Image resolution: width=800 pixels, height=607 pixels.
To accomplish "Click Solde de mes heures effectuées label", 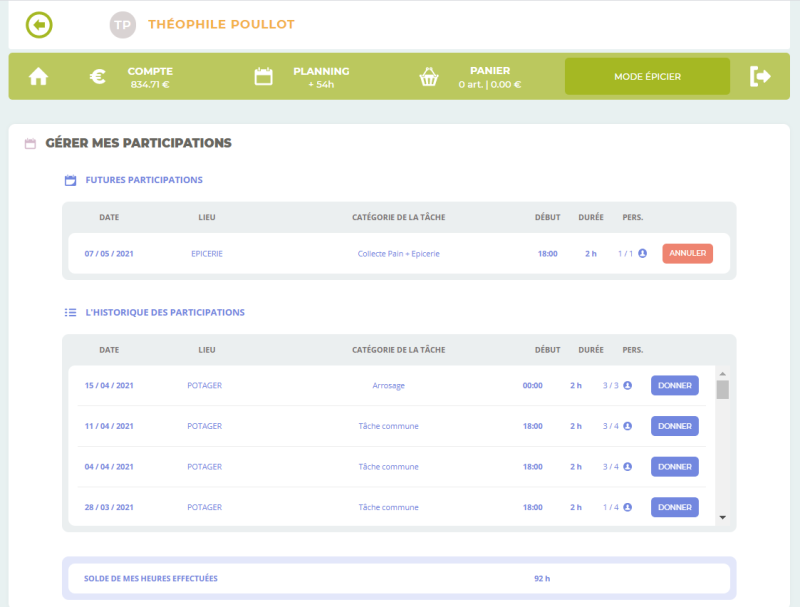I will tap(151, 578).
